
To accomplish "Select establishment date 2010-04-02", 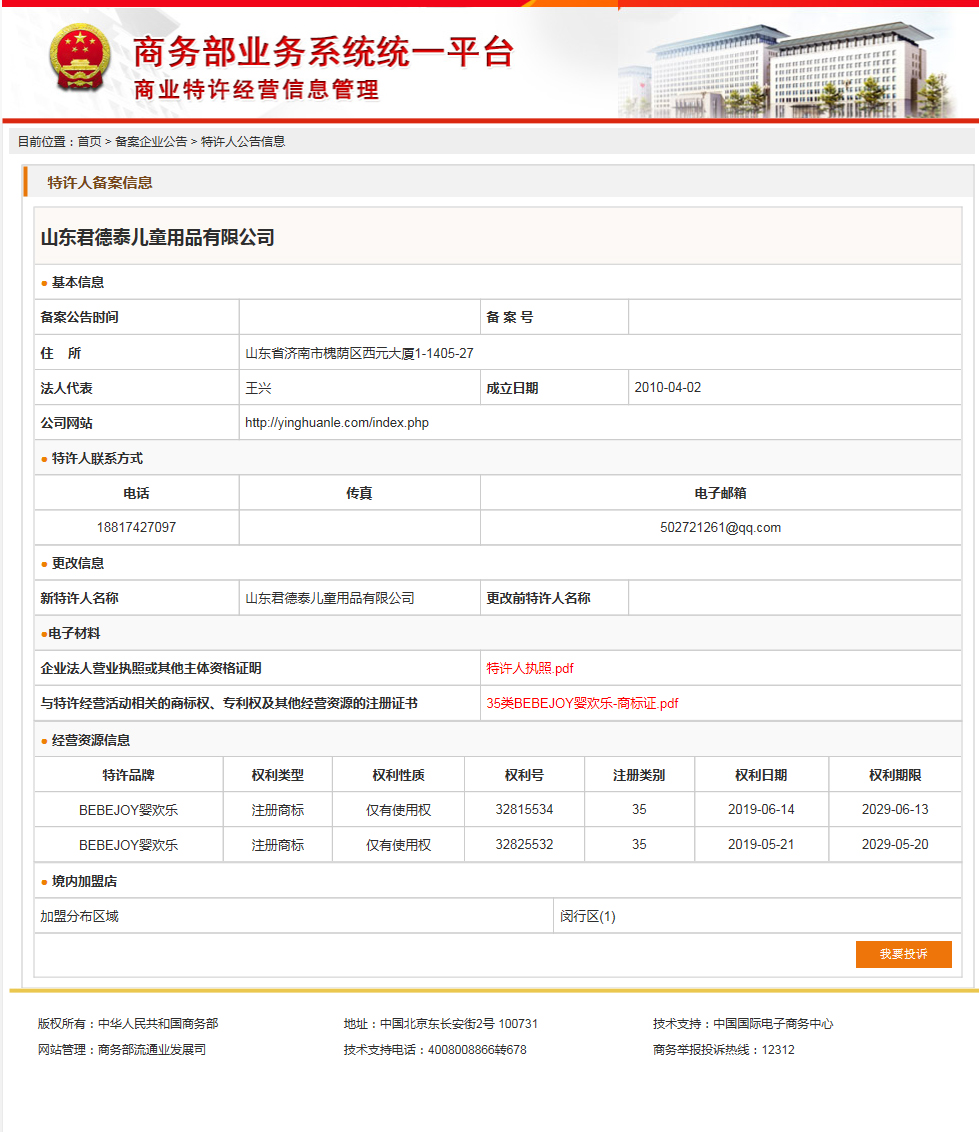I will pos(668,388).
